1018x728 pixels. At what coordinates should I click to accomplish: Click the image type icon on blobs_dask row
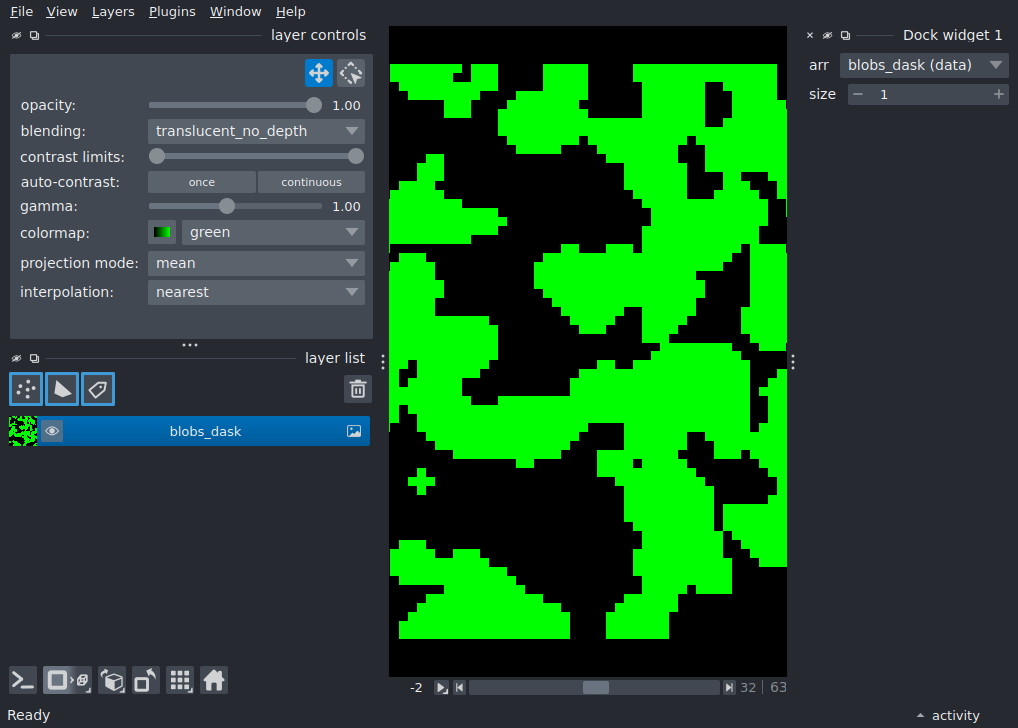pos(354,431)
